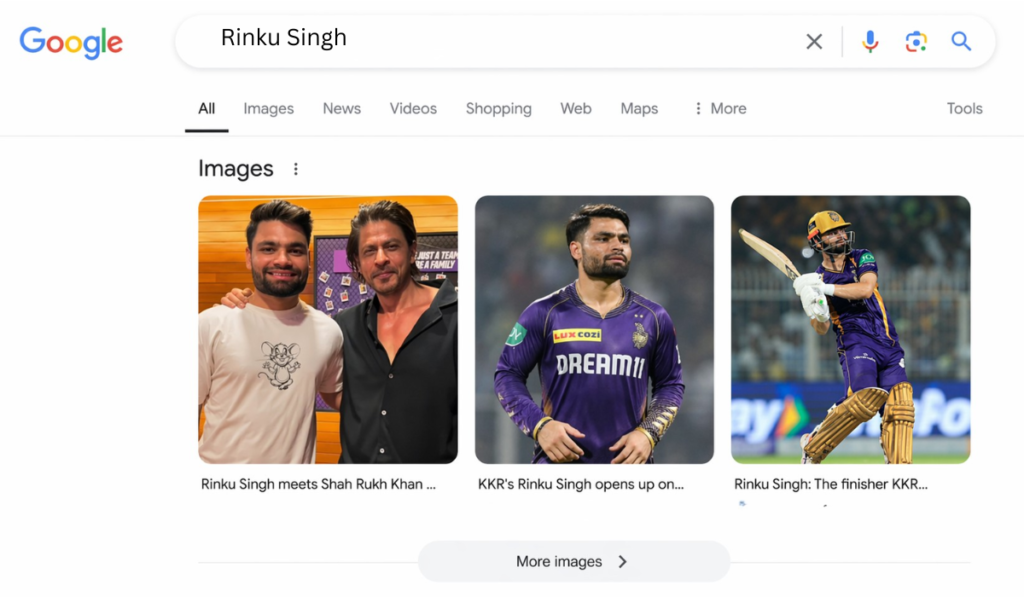Click the Google logo
Image resolution: width=1024 pixels, height=597 pixels.
click(x=70, y=42)
